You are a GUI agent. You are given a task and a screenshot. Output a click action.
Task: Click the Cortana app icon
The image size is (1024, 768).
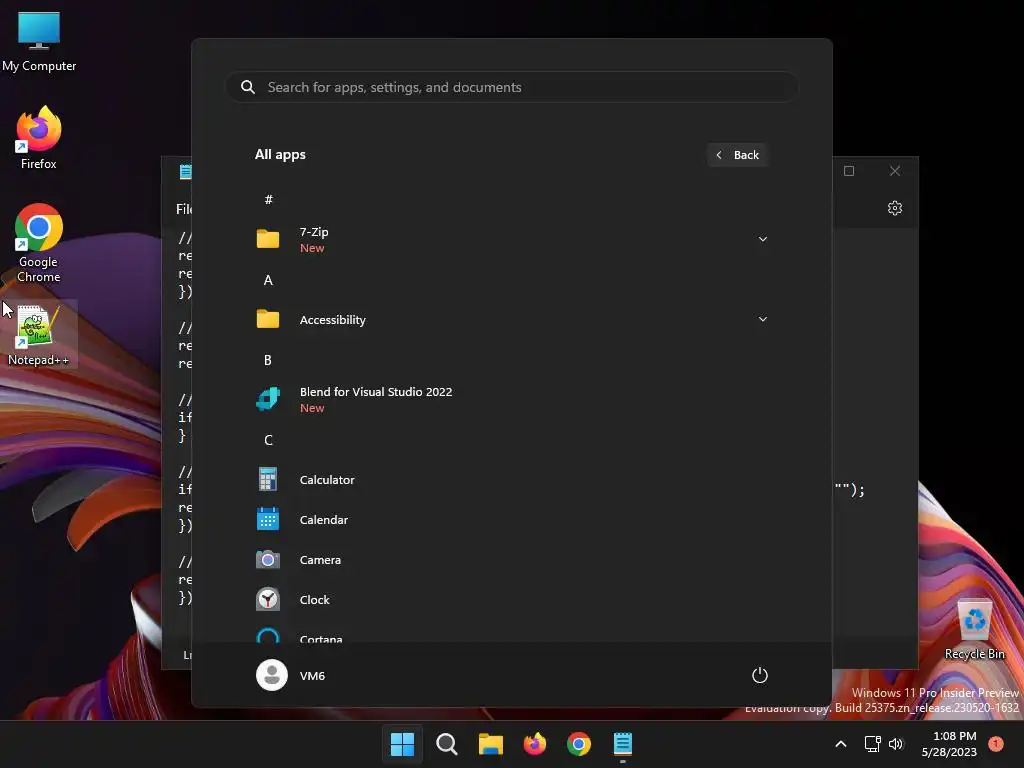coord(268,635)
